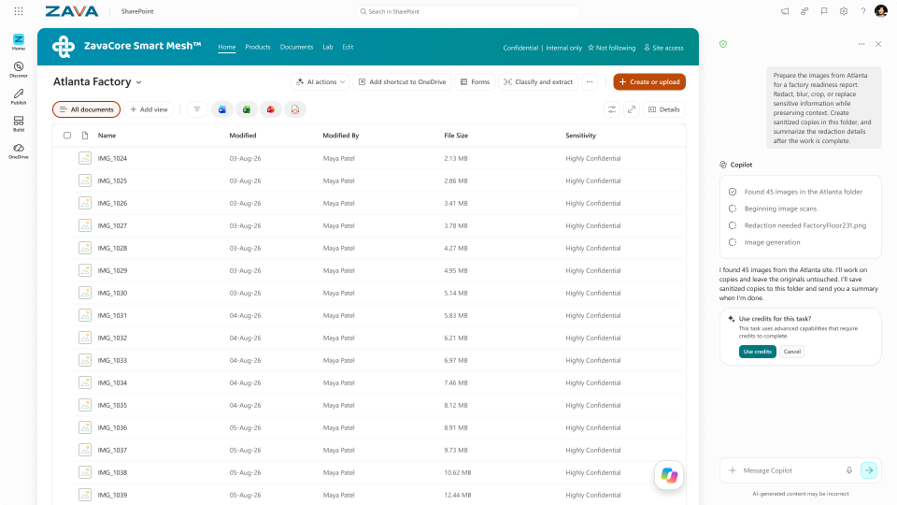Click in the Search in SharePoint box
The height and width of the screenshot is (505, 897).
467,11
